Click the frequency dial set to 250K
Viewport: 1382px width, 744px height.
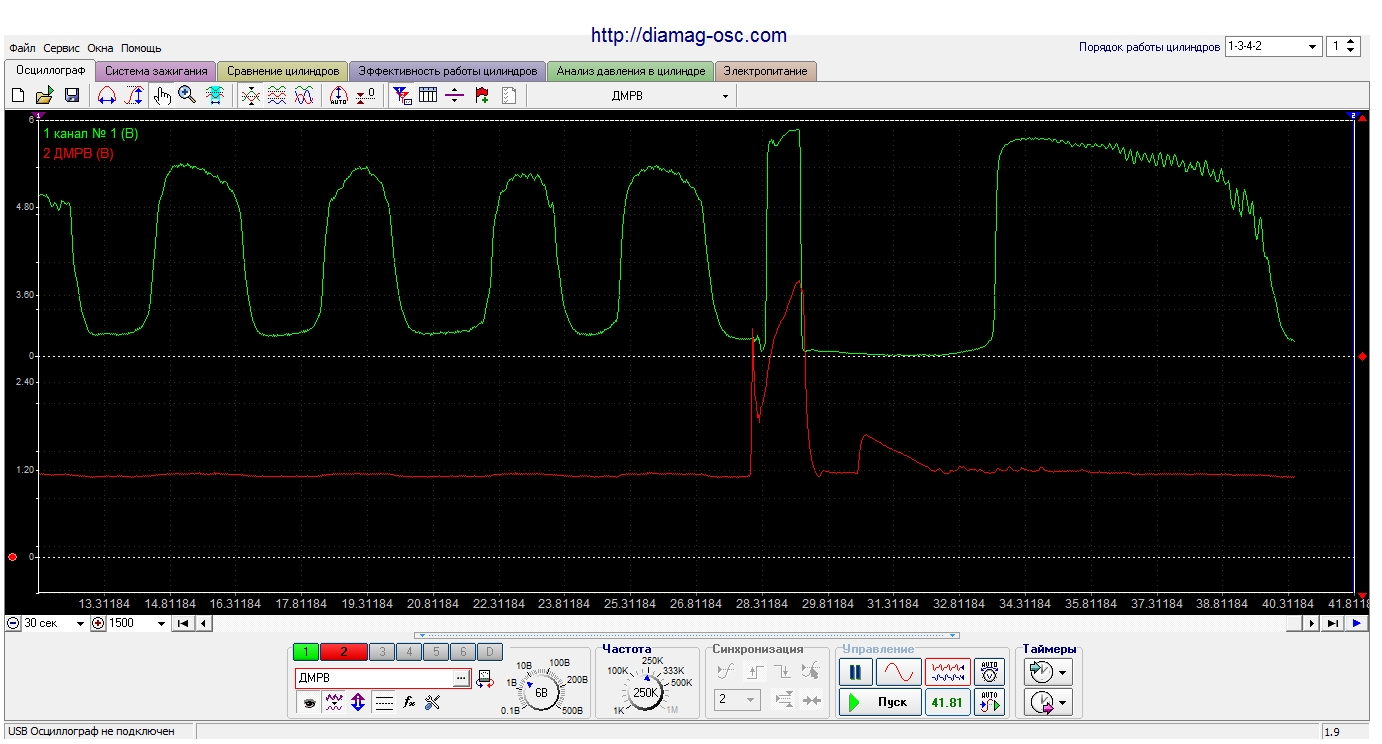point(646,692)
